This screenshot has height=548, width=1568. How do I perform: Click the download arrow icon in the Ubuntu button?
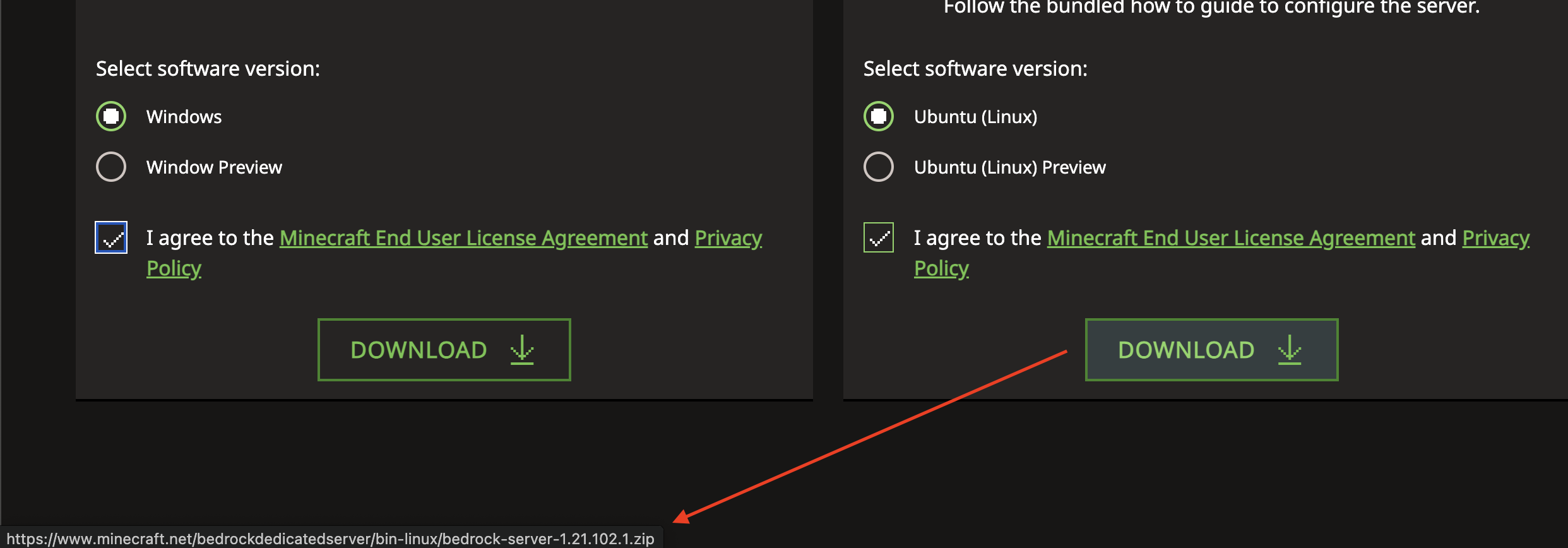pos(1290,350)
